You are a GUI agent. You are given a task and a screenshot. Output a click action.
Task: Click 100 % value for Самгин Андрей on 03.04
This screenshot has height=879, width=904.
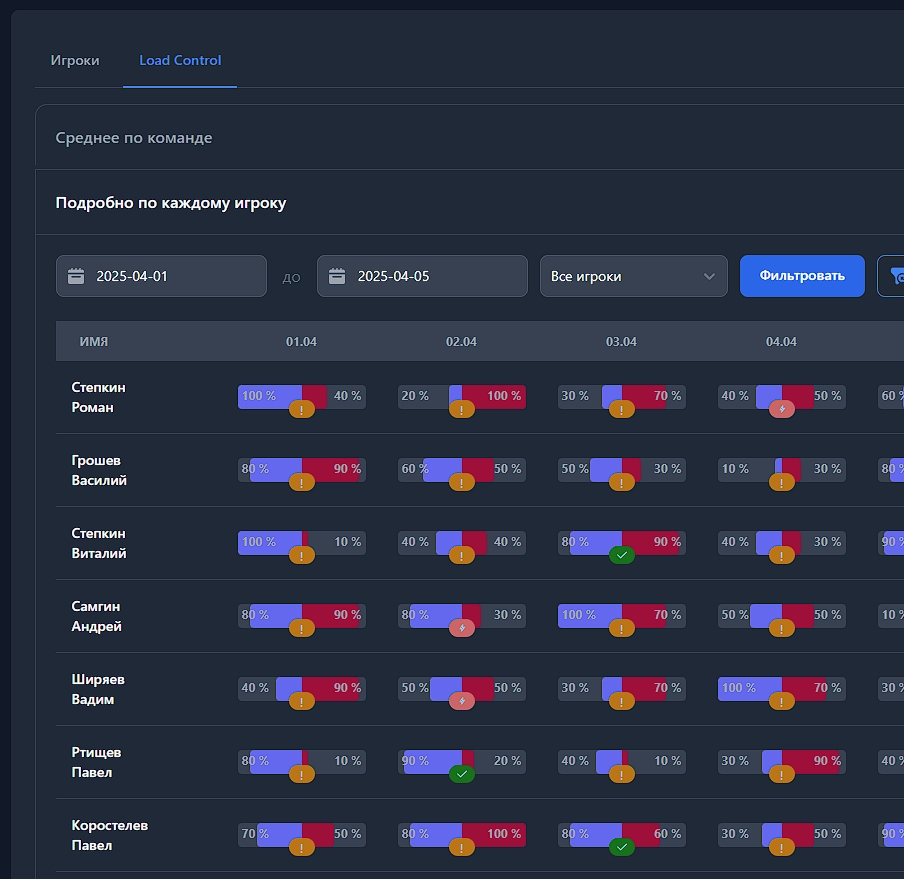(579, 615)
